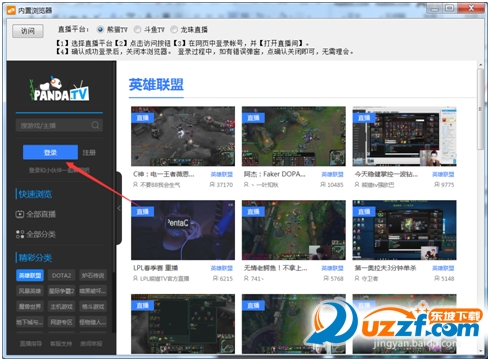
Task: Click the 英雄联盟 tag under 阿杰 stream
Action: 332,174
